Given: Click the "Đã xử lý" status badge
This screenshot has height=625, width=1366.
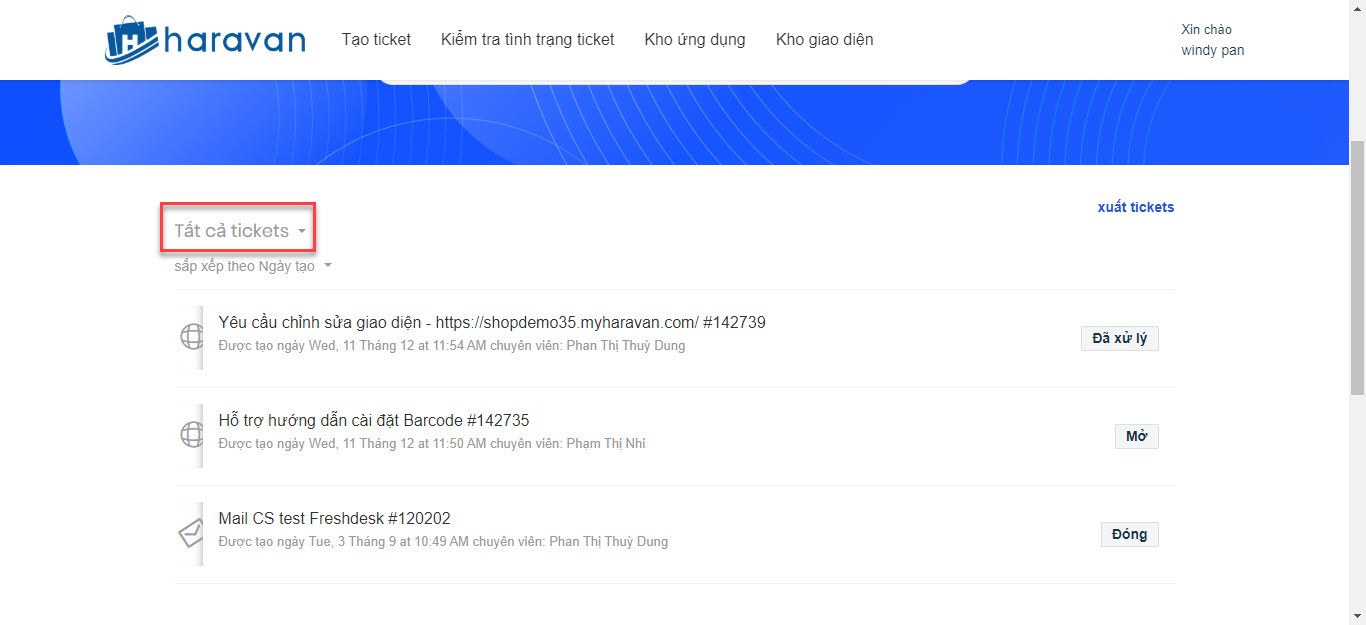Looking at the screenshot, I should tap(1119, 338).
